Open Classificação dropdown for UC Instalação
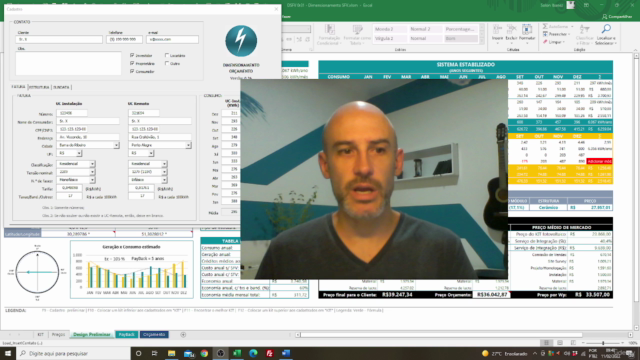 (x=92, y=164)
